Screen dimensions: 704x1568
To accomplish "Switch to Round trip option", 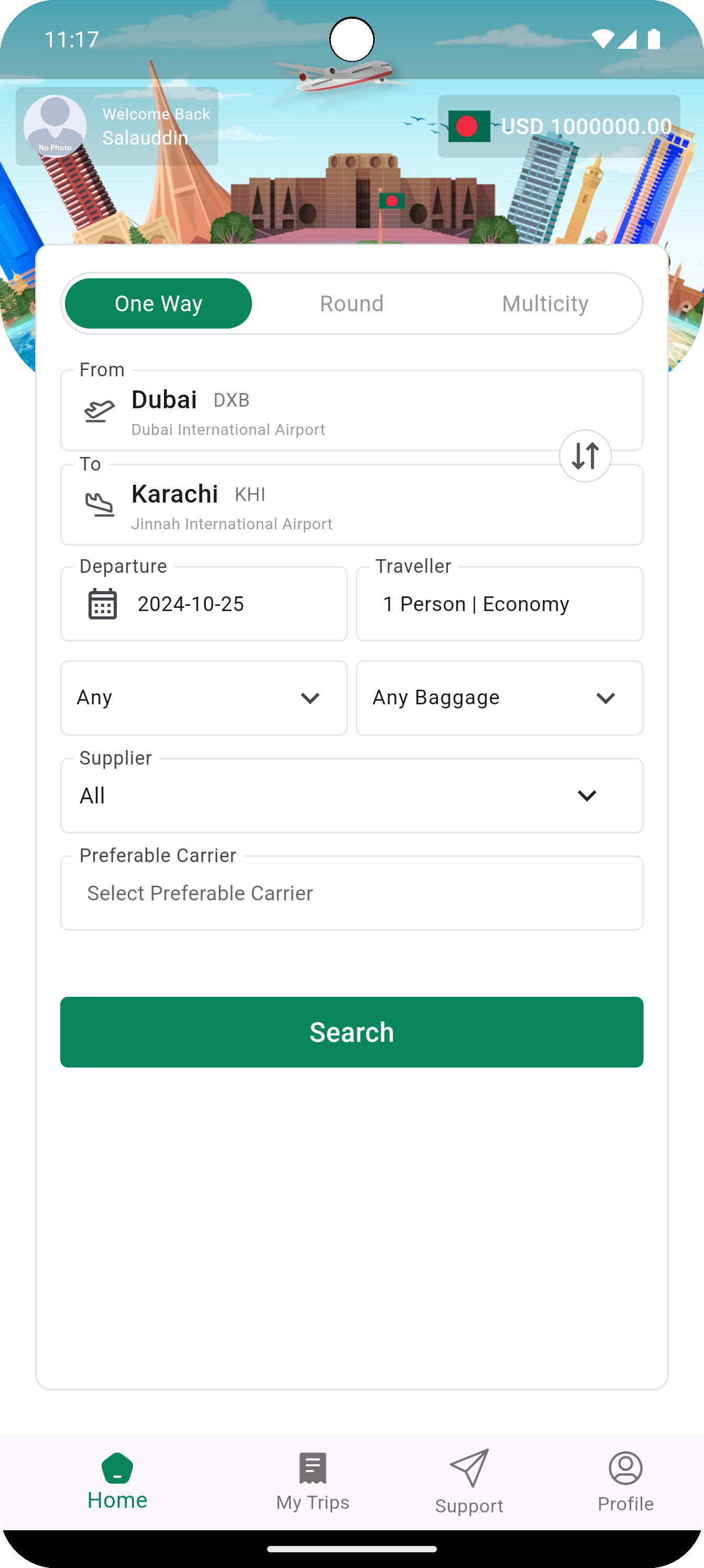I will point(351,304).
